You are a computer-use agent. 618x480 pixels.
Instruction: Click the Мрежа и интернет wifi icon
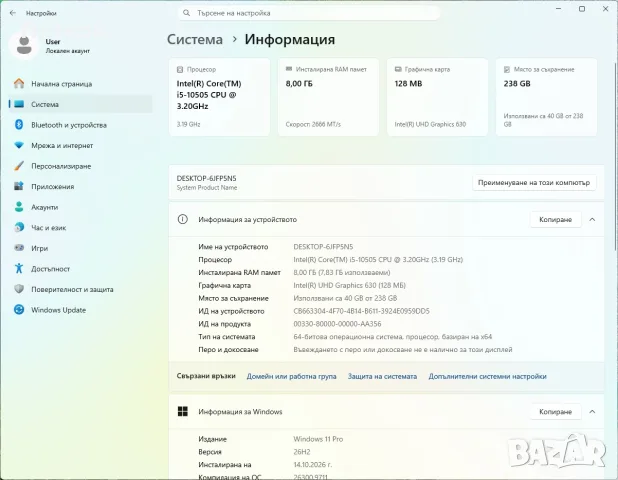click(x=19, y=145)
